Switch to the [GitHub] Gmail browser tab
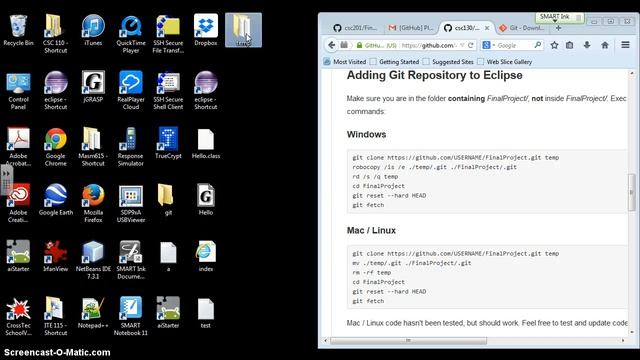The image size is (640, 360). click(x=410, y=28)
